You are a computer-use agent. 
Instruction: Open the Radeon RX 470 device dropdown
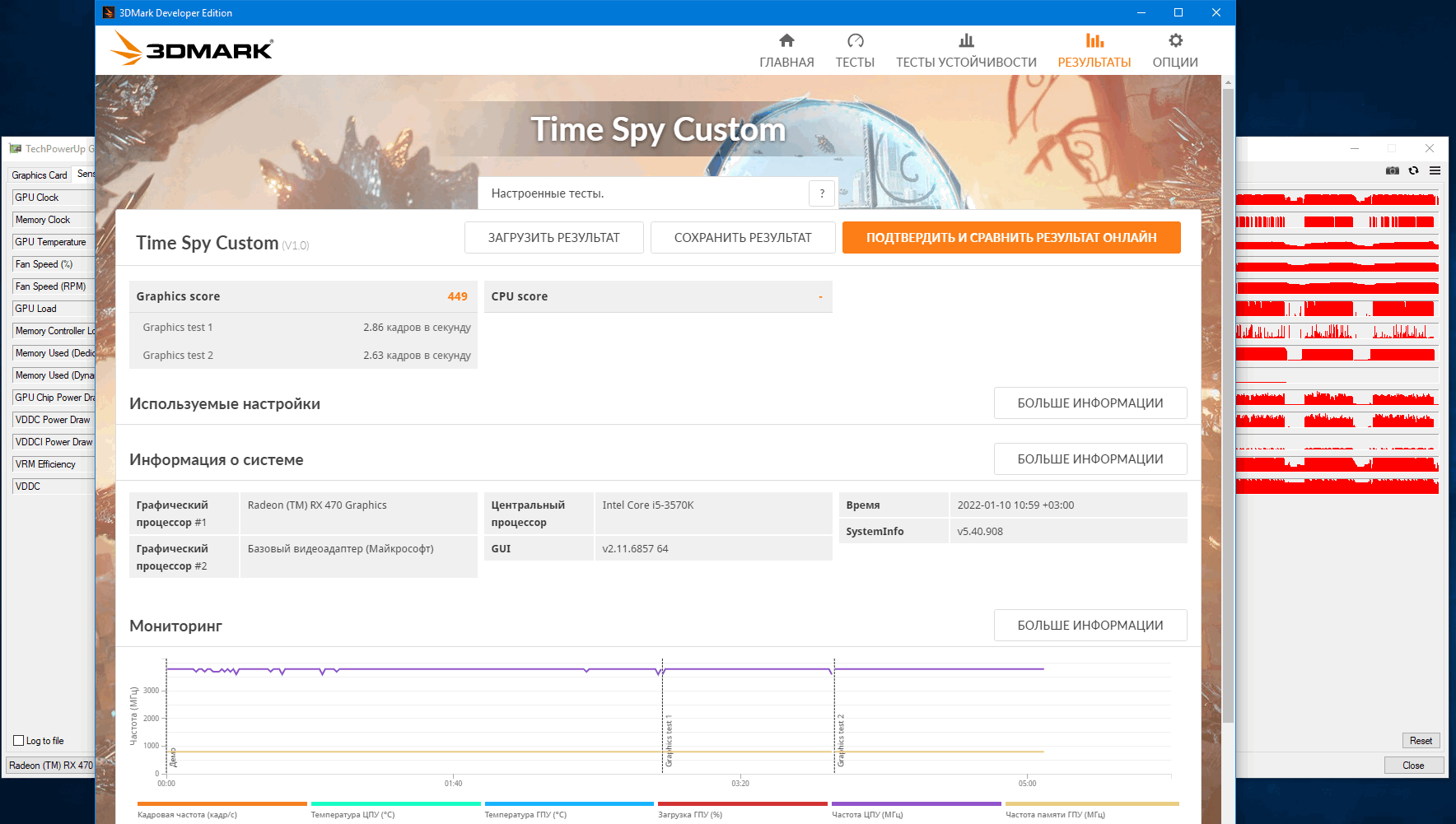pyautogui.click(x=51, y=766)
